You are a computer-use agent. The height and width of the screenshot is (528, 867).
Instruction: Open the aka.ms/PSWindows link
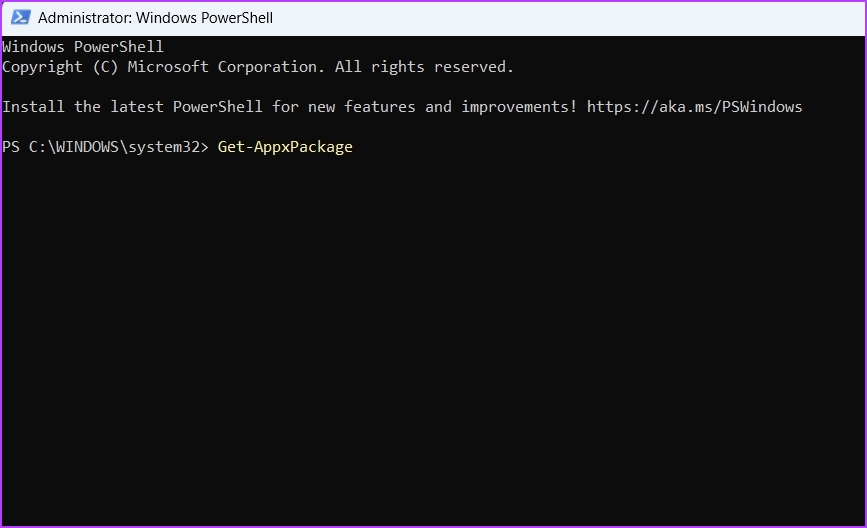coord(694,107)
